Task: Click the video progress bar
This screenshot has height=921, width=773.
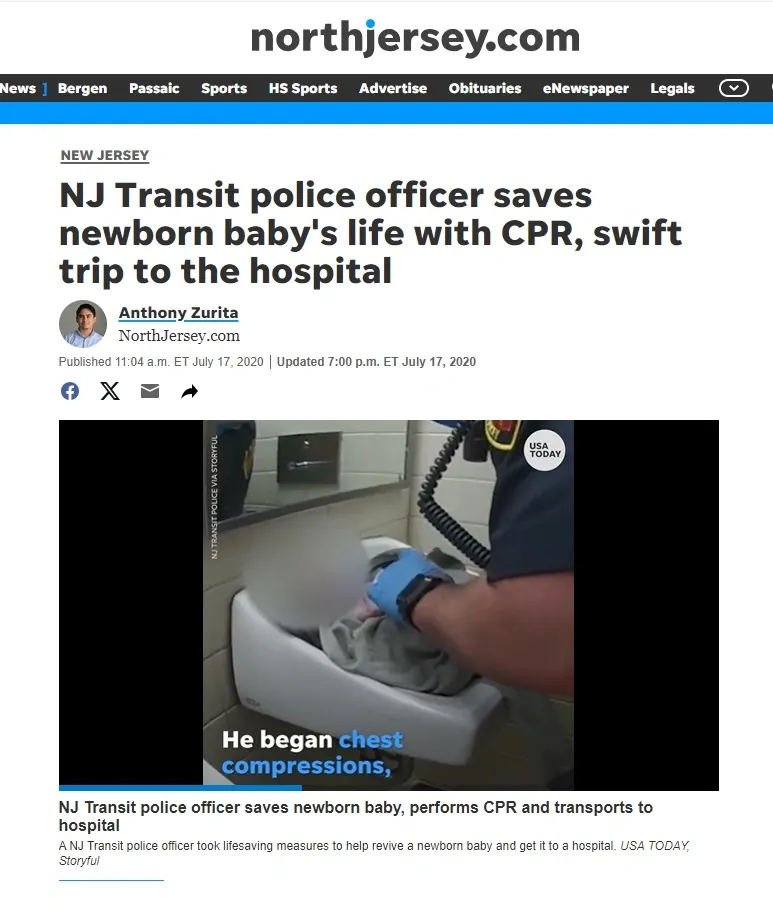Action: point(389,788)
